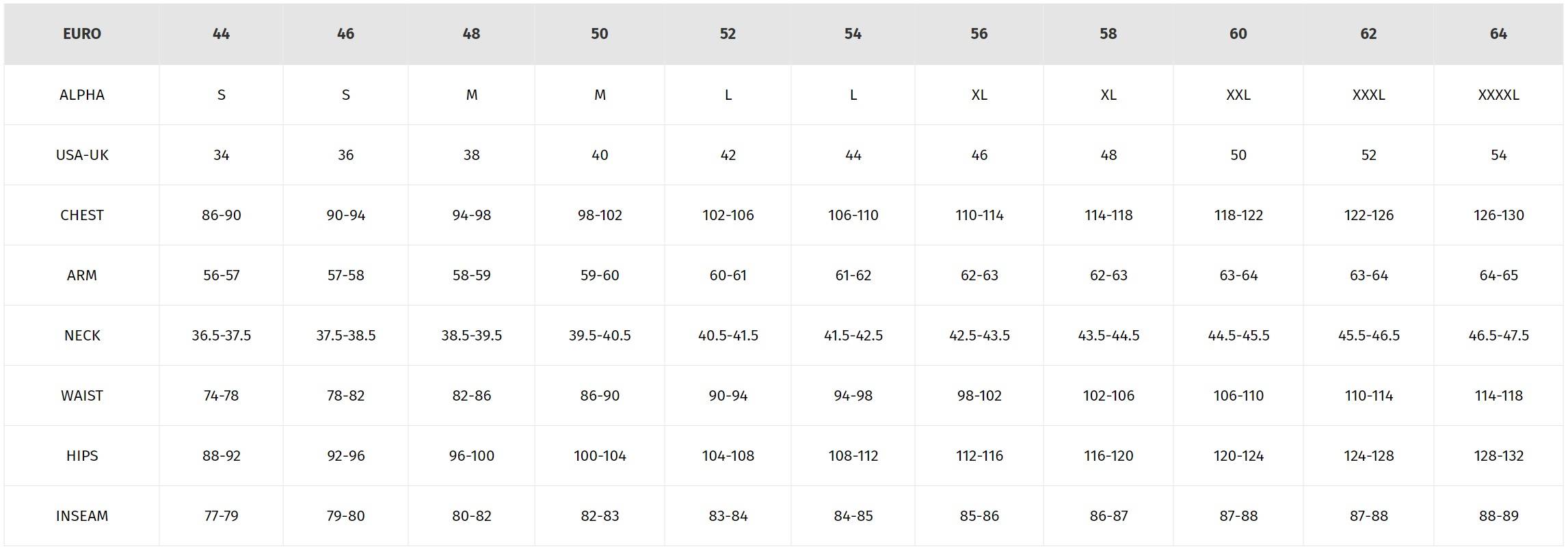The height and width of the screenshot is (551, 1568).
Task: Click the EURO header cell
Action: click(x=81, y=34)
